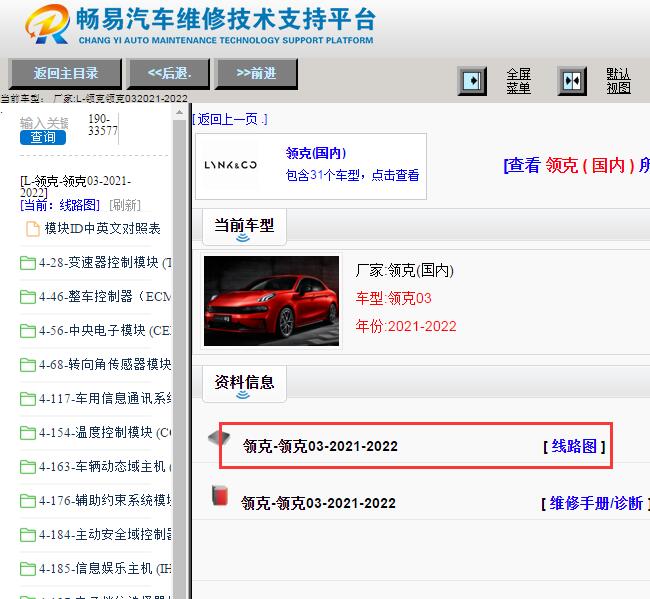The width and height of the screenshot is (650, 599).
Task: Open the 4-117-车用信息通讯 tree item
Action: (105, 398)
